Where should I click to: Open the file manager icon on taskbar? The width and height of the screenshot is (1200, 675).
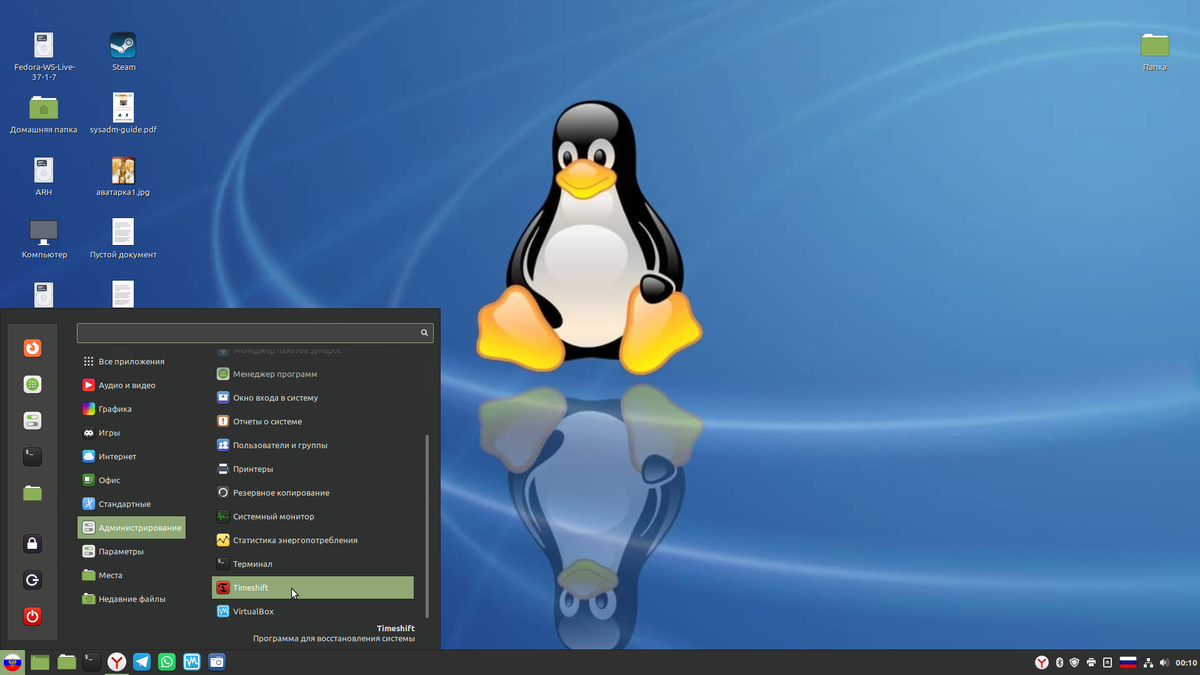(x=67, y=662)
